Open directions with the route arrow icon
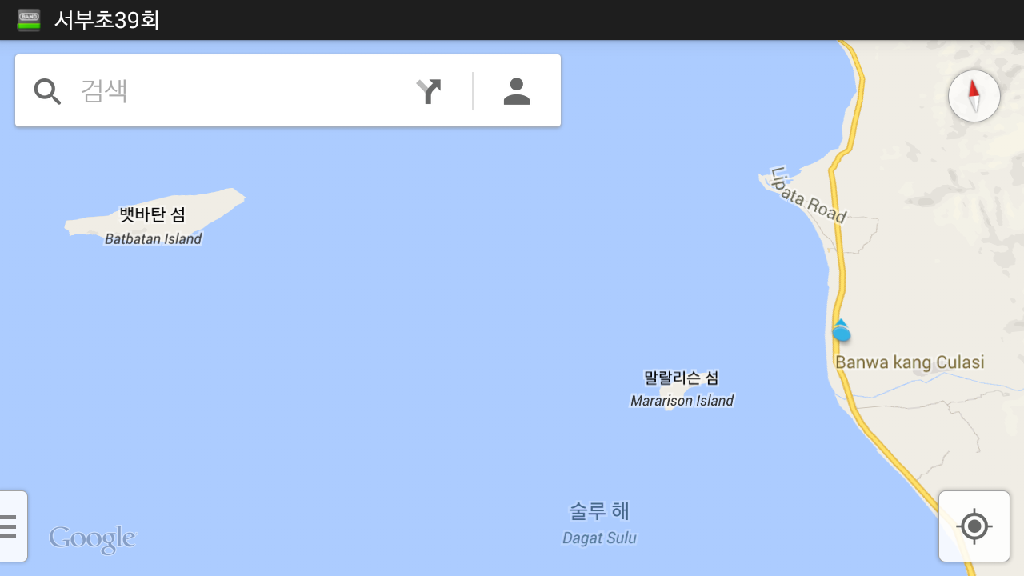This screenshot has width=1024, height=576. (x=429, y=91)
